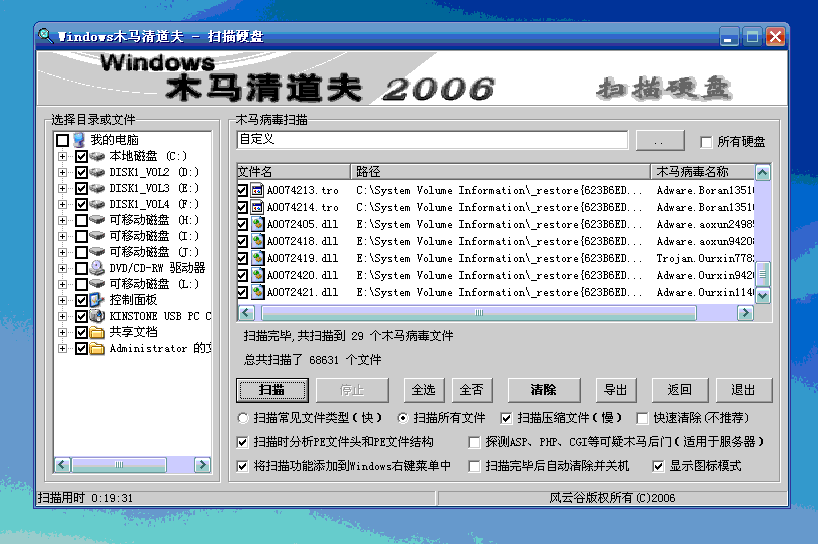Click results list scroll down arrow
Image resolution: width=818 pixels, height=544 pixels.
[763, 296]
